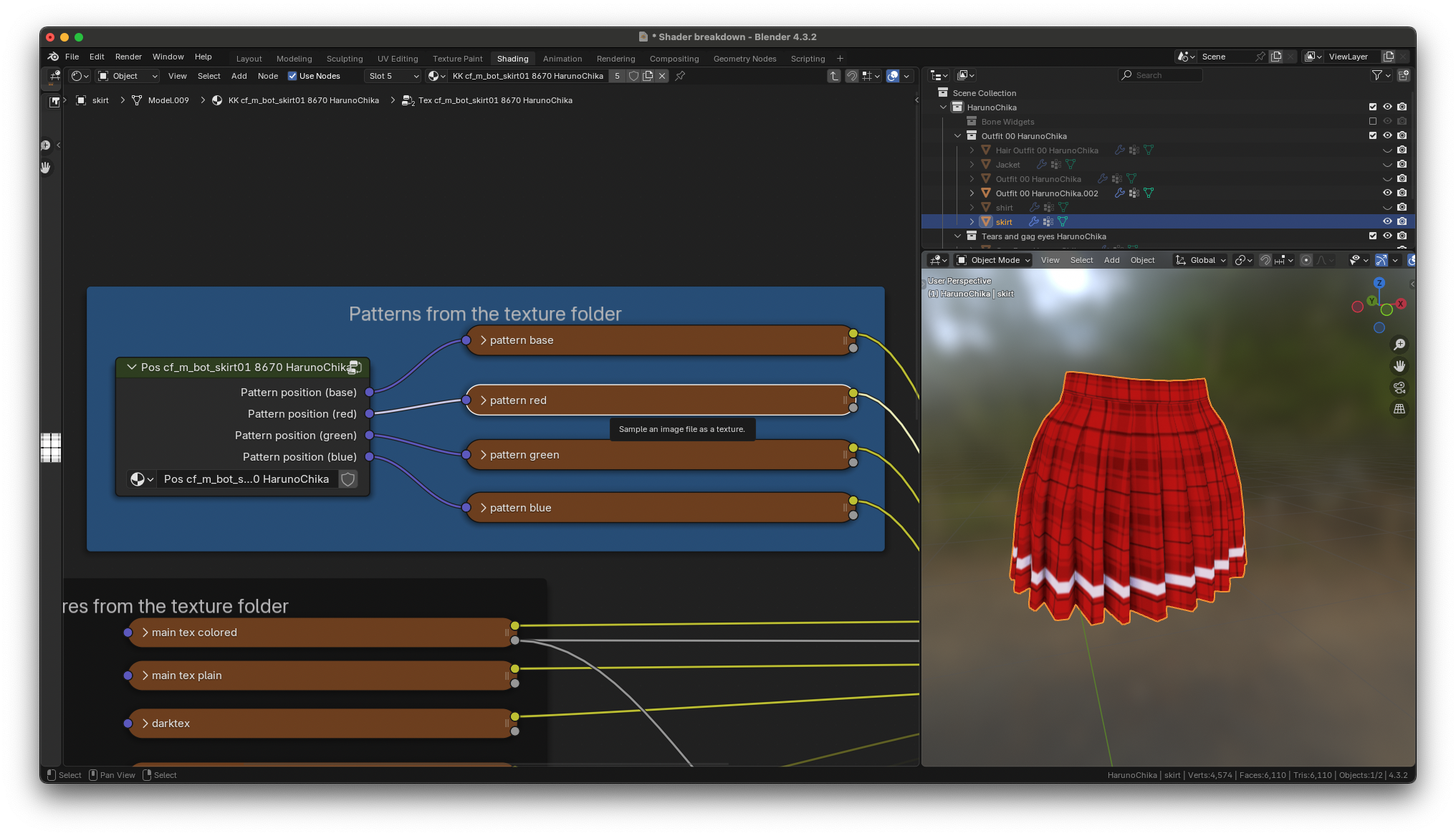The width and height of the screenshot is (1456, 836).
Task: Open the Render menu
Action: point(128,57)
